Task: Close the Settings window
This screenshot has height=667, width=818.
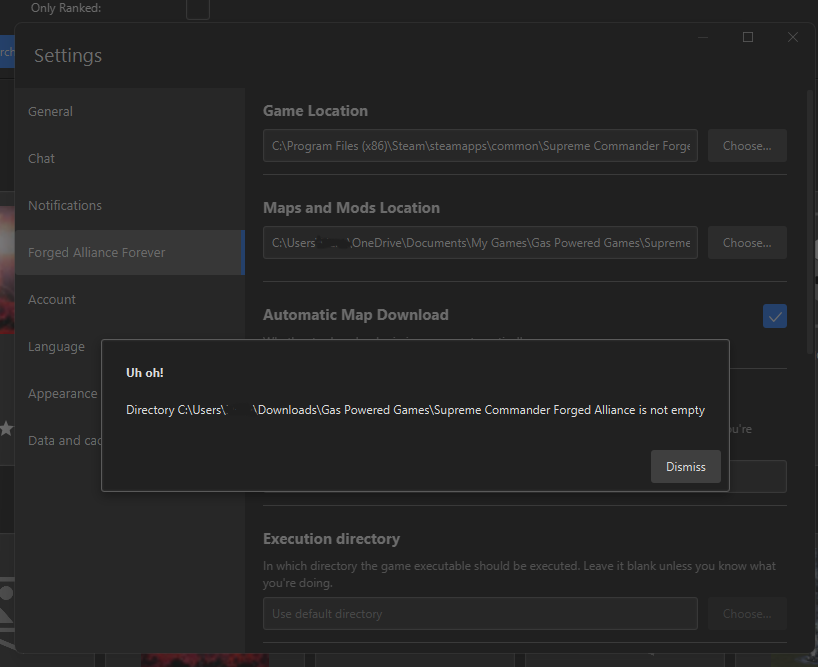Action: coord(792,37)
